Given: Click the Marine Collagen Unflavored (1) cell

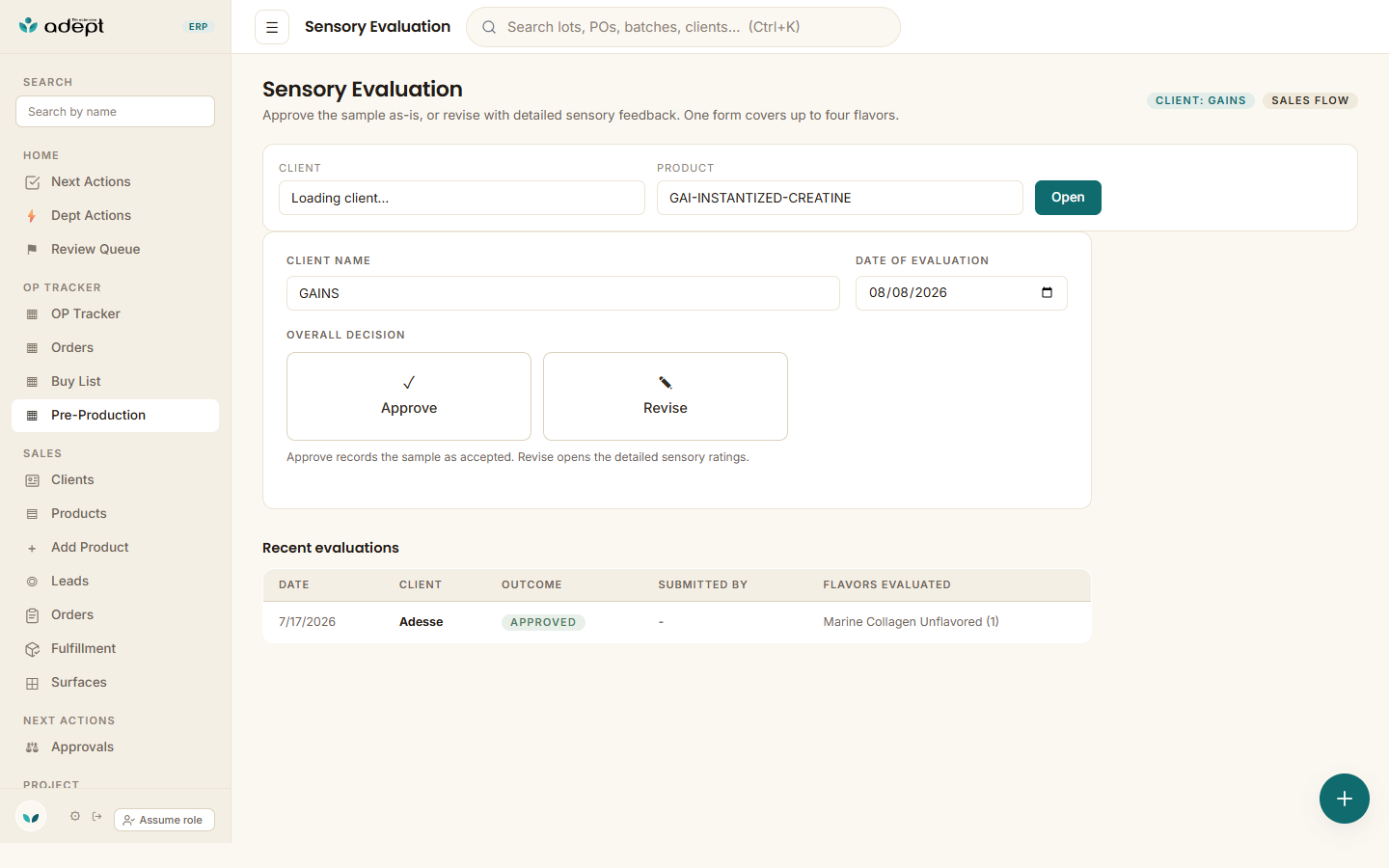Looking at the screenshot, I should (912, 622).
